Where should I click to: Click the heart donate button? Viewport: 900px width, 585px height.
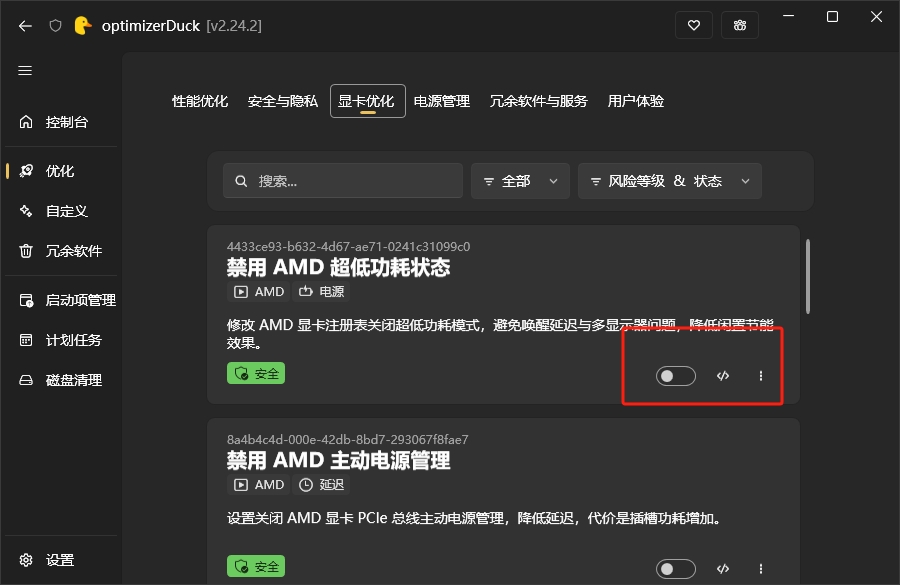click(694, 25)
